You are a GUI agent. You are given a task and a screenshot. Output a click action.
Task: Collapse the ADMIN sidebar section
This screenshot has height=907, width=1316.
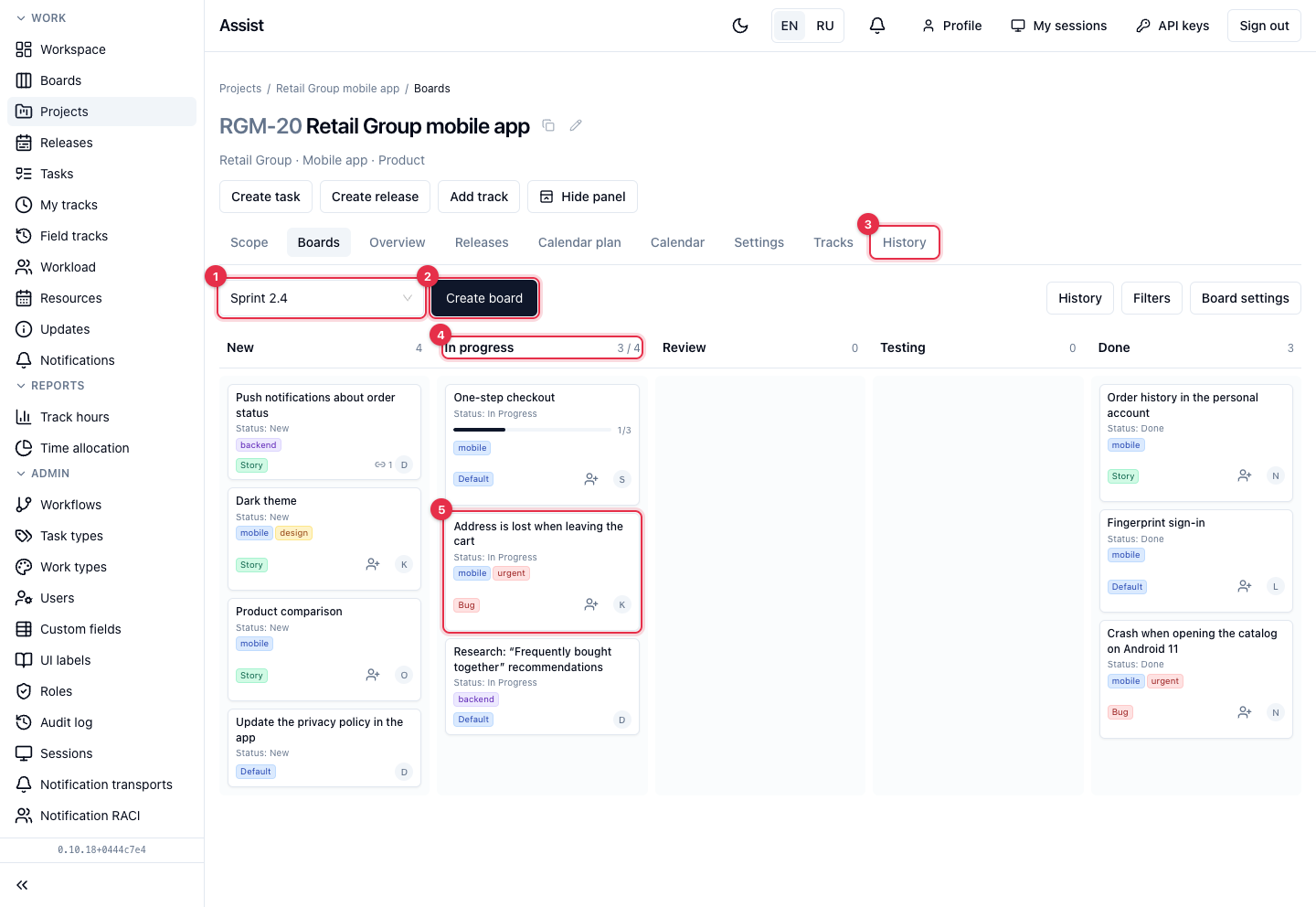(x=43, y=474)
